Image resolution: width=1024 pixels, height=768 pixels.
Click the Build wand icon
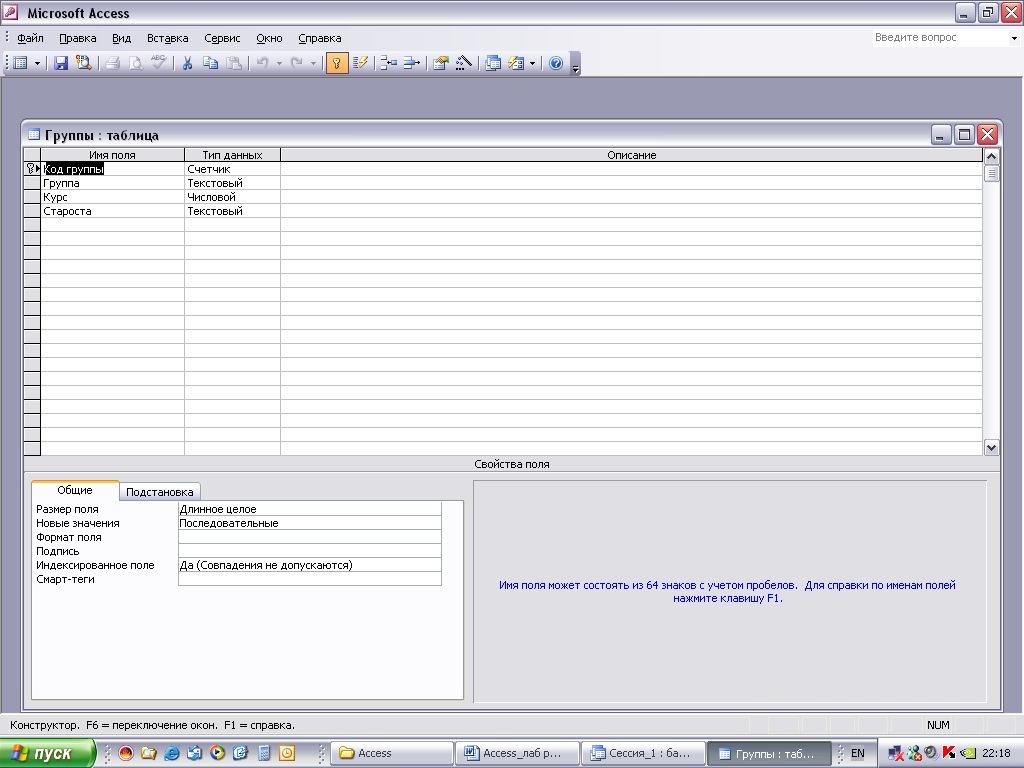point(464,63)
